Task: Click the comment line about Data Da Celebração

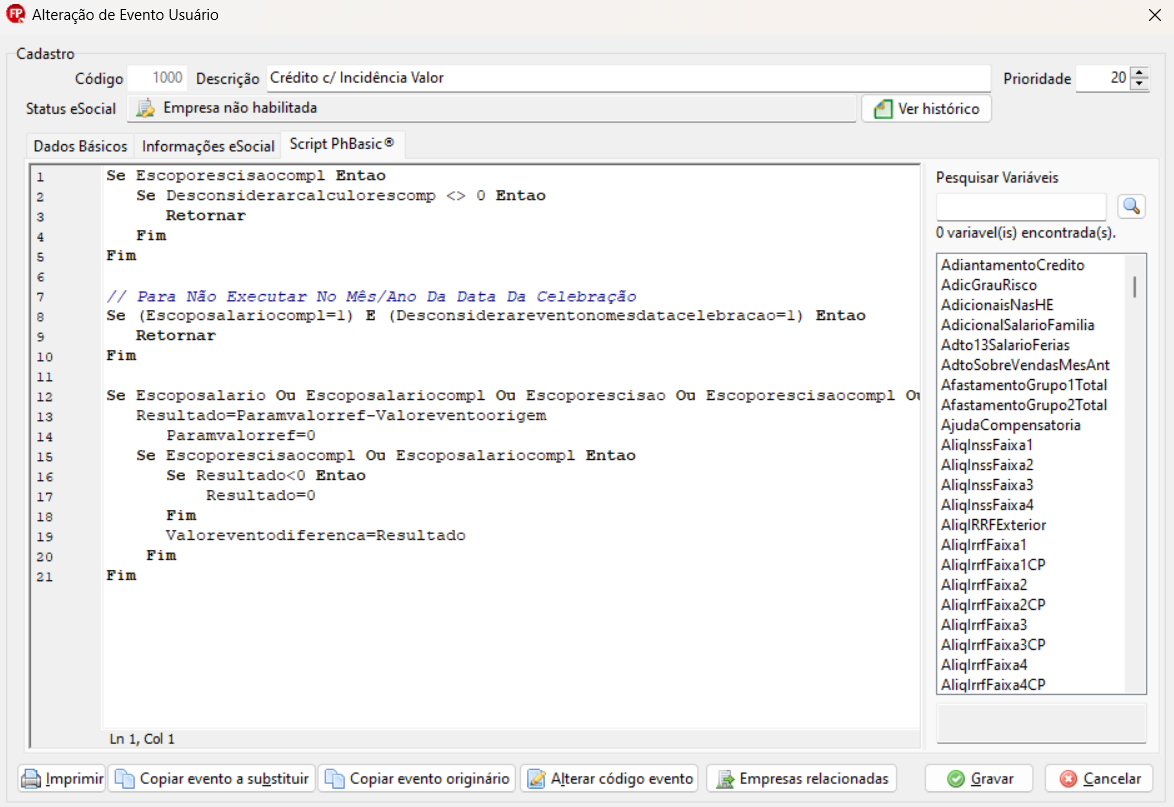Action: (371, 296)
